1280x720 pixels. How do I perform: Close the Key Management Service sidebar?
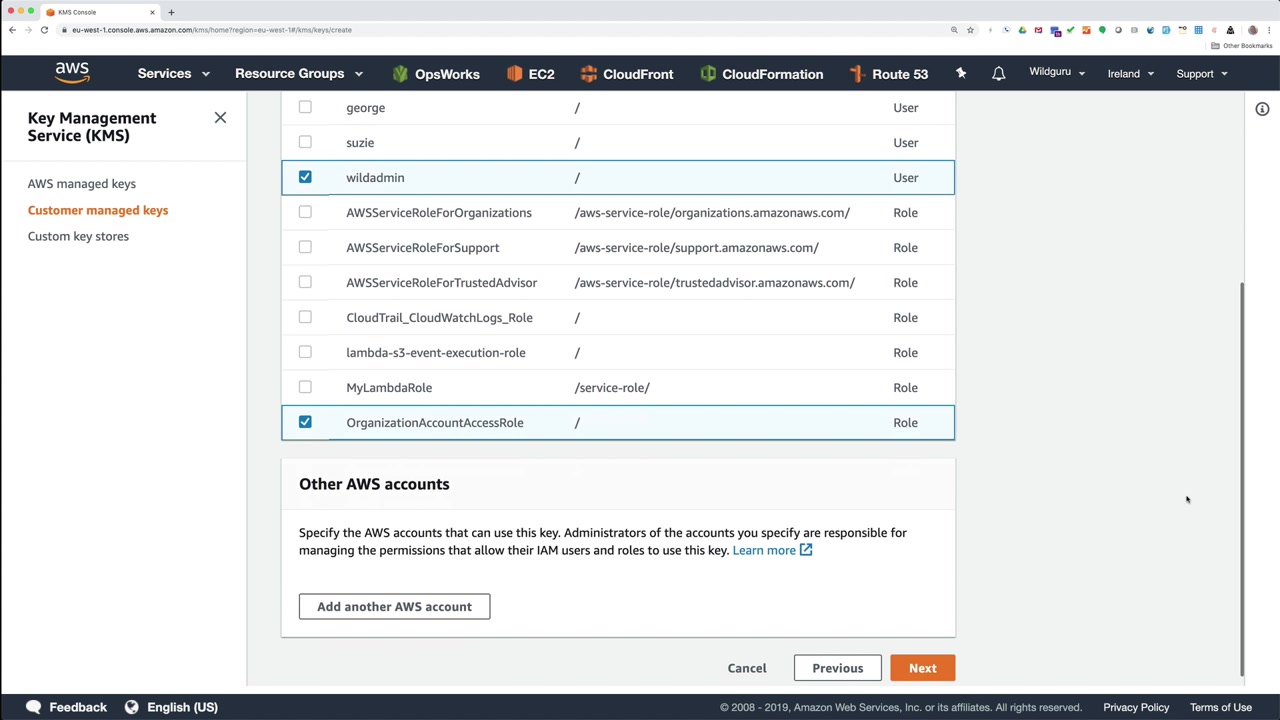click(220, 118)
